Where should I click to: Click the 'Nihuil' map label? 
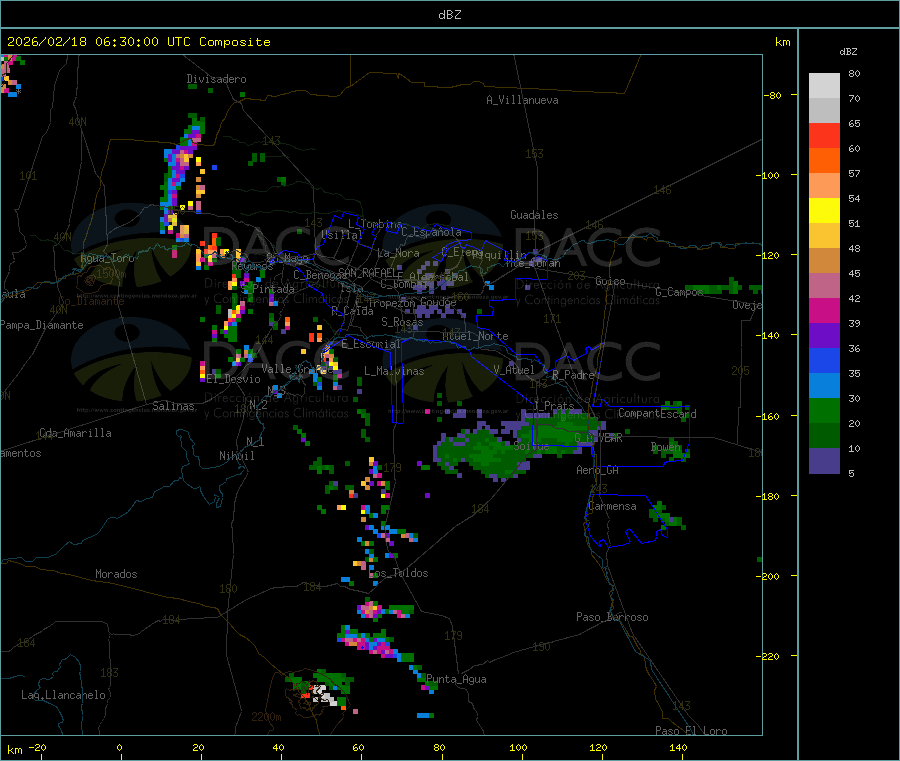pyautogui.click(x=236, y=456)
